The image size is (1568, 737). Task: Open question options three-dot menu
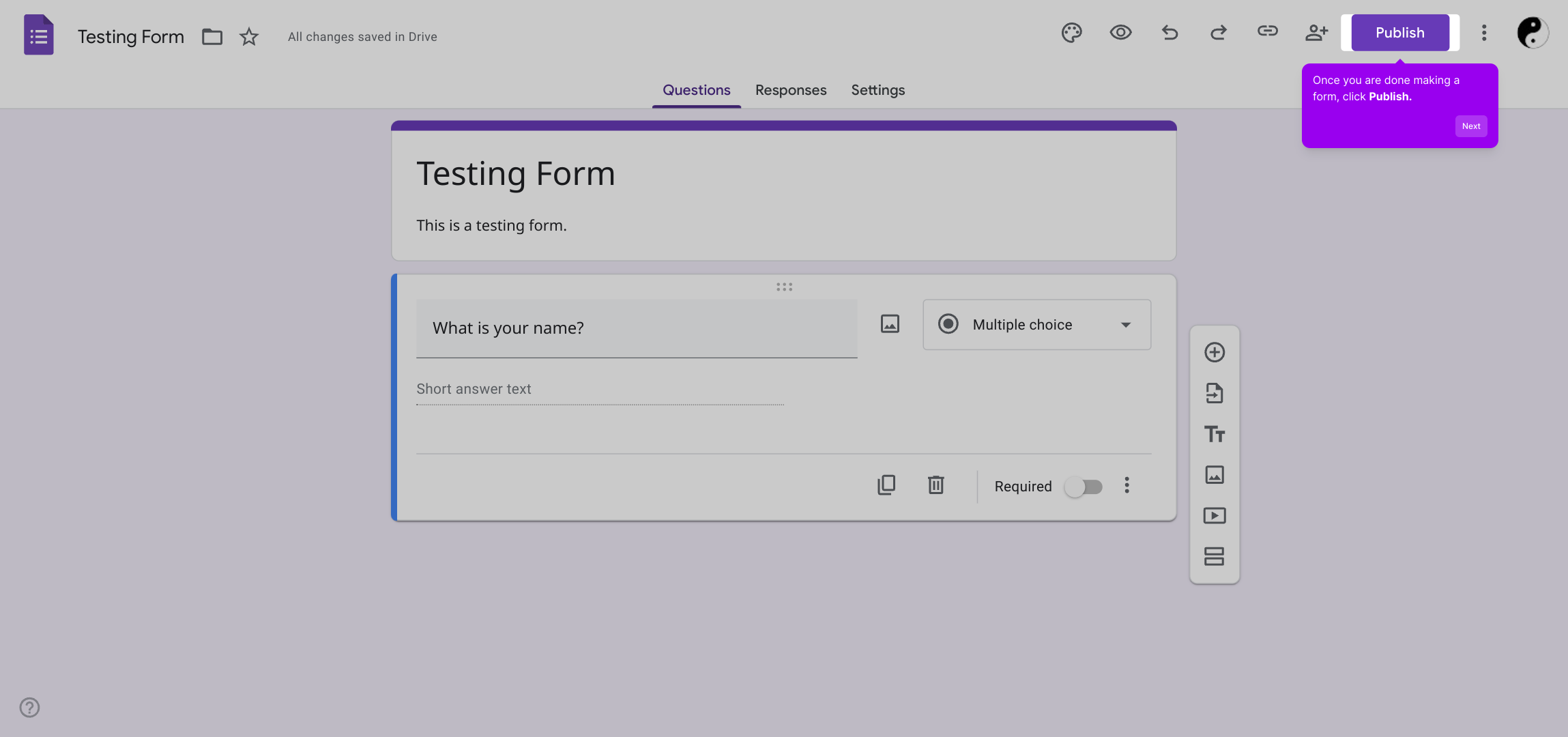click(1127, 486)
